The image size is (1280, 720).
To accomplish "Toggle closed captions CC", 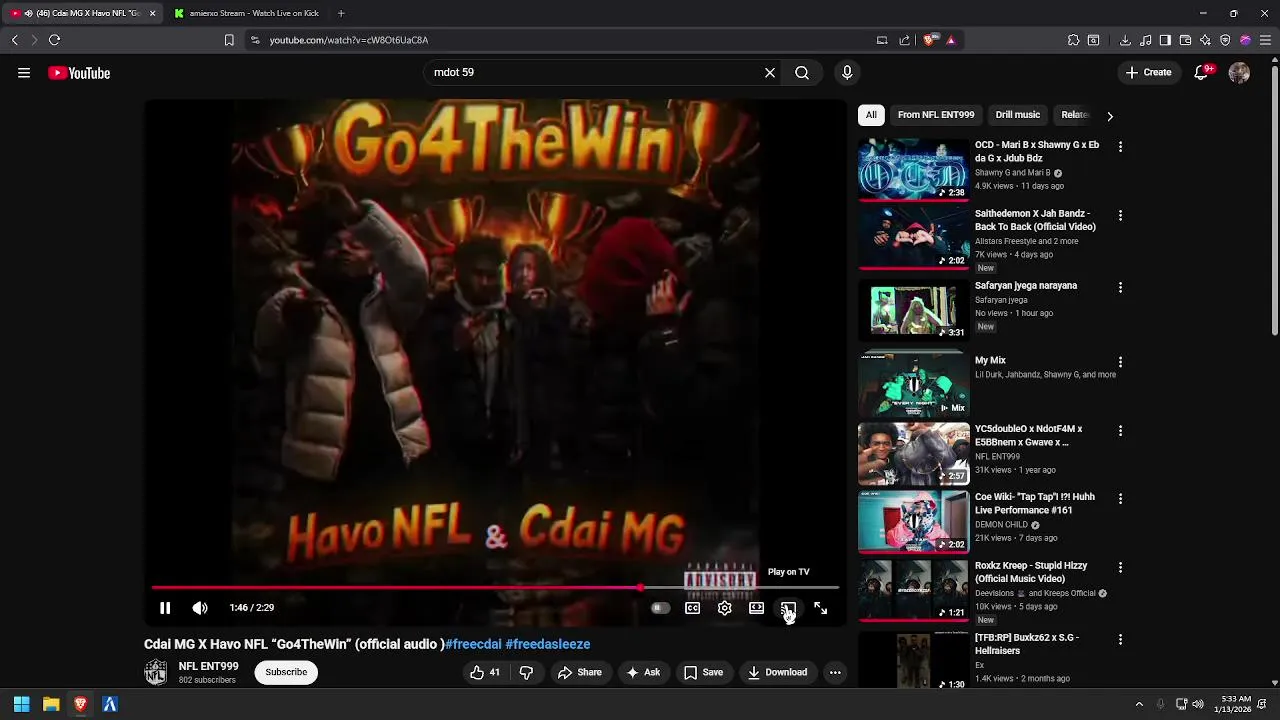I will point(692,608).
